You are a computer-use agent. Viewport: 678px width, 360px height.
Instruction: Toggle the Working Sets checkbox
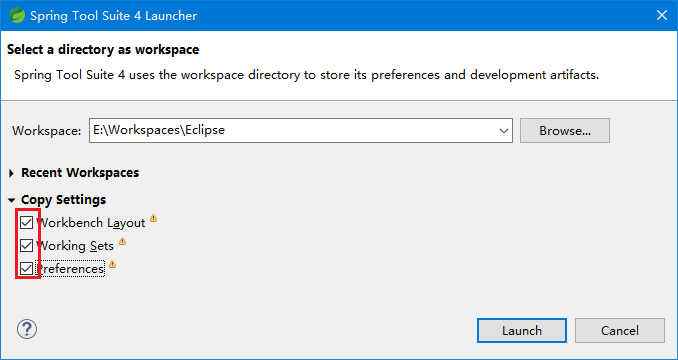pyautogui.click(x=26, y=246)
